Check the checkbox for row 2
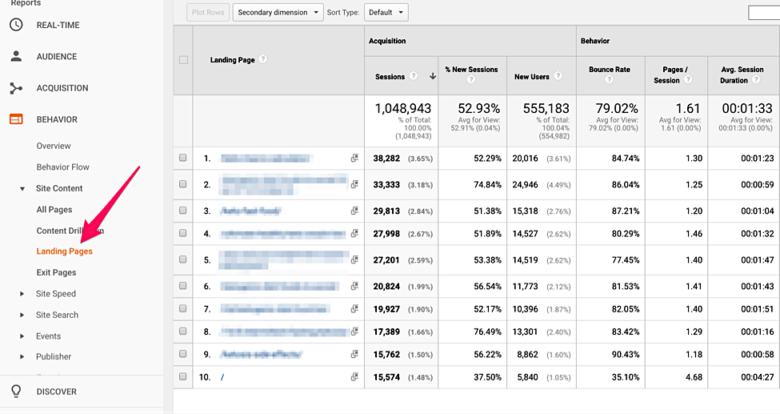The image size is (780, 414). pyautogui.click(x=183, y=184)
